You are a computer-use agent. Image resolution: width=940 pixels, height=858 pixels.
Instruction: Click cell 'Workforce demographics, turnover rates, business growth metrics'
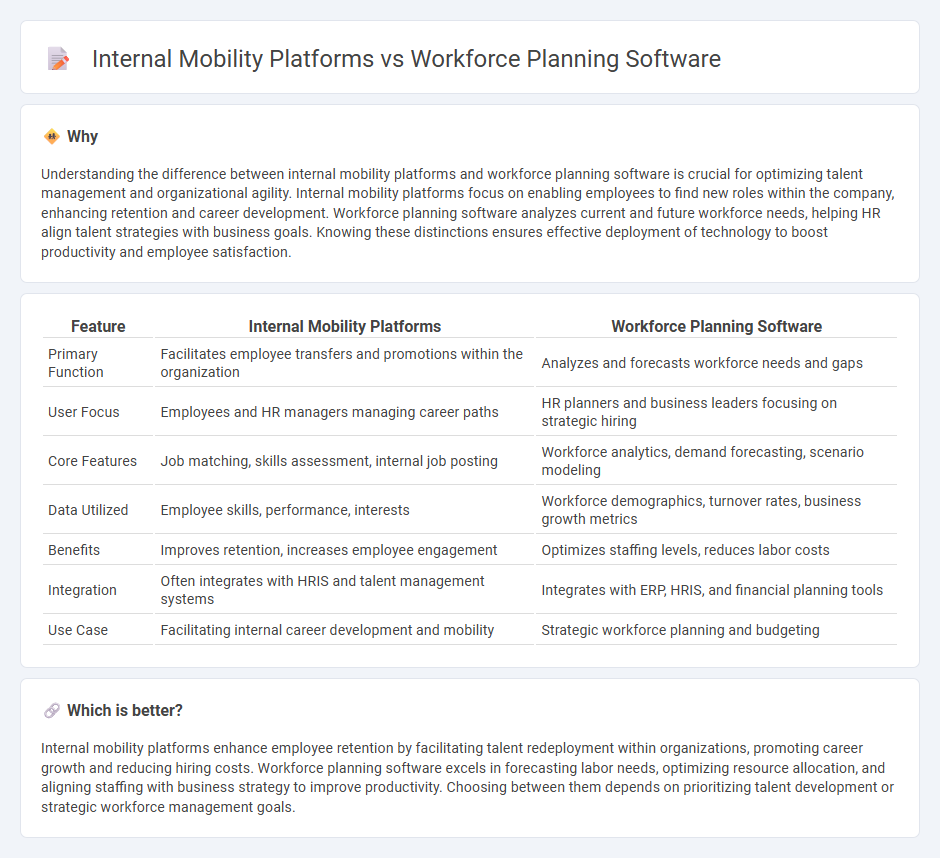716,510
